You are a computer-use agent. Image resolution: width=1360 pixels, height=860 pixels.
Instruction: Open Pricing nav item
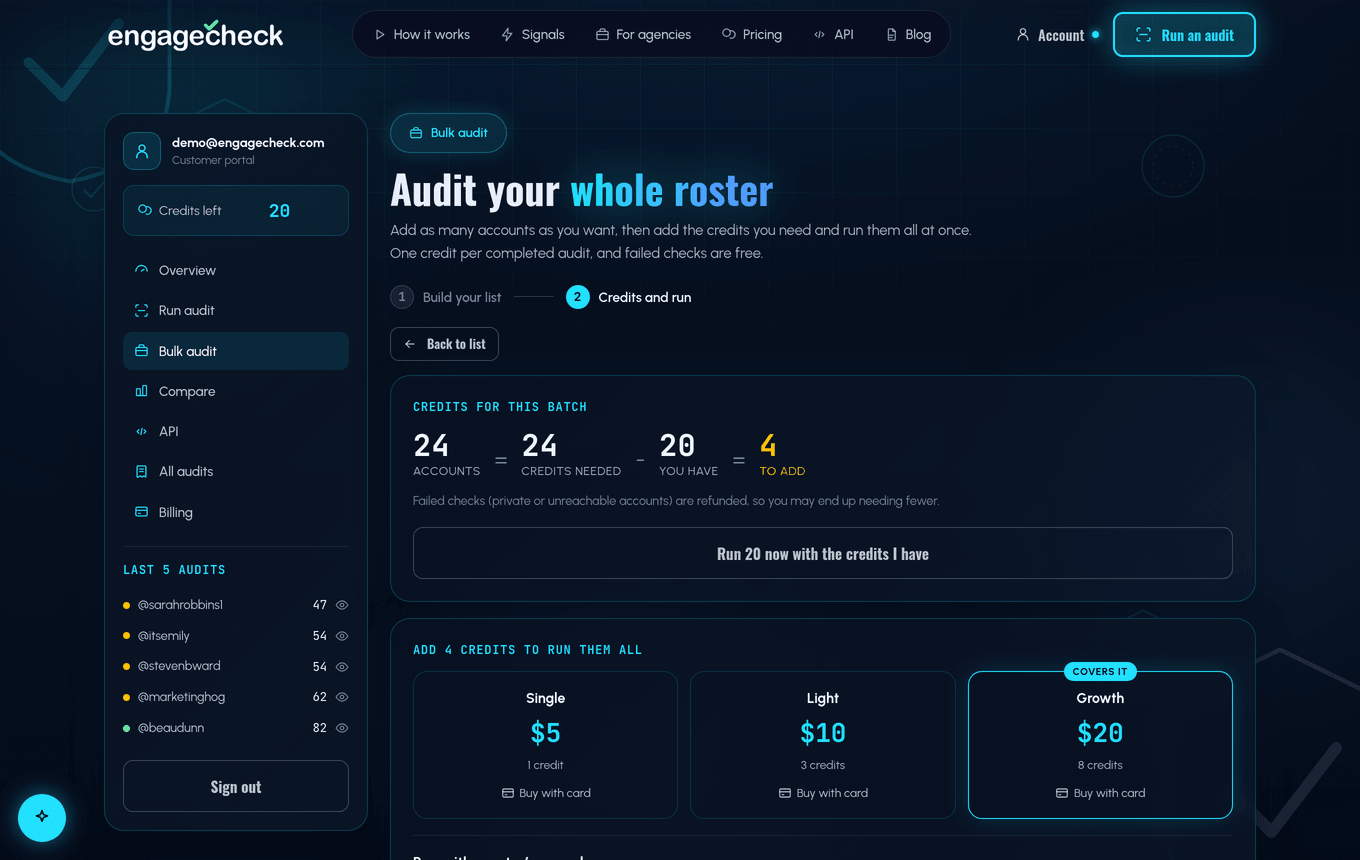click(752, 34)
